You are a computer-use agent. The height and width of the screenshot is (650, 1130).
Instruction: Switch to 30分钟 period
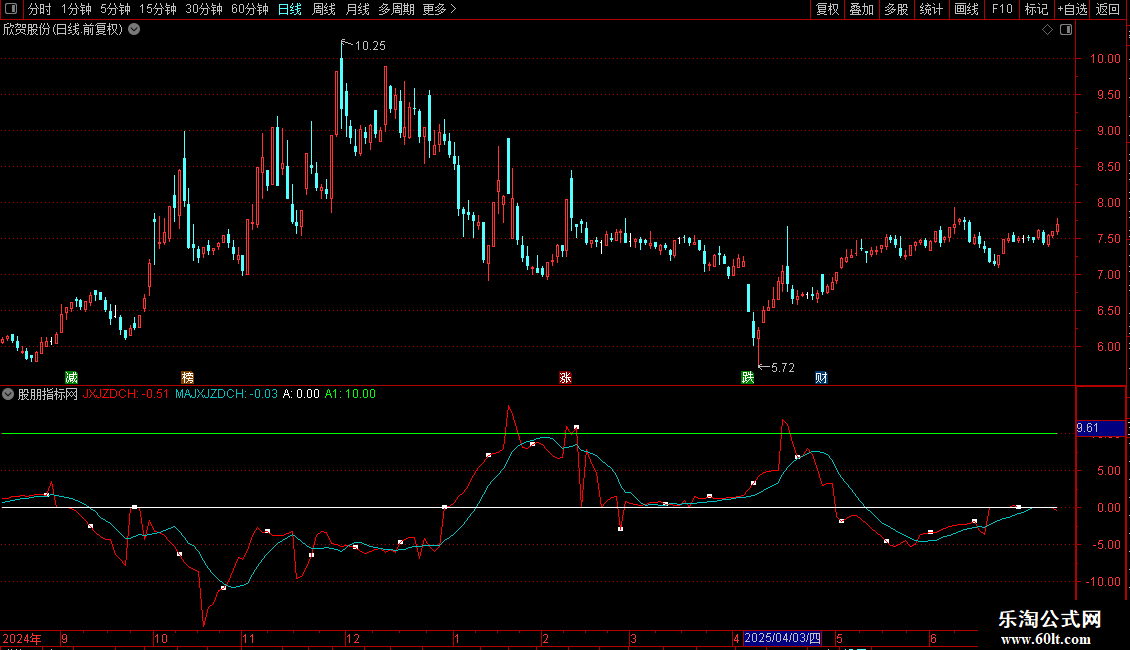point(204,9)
